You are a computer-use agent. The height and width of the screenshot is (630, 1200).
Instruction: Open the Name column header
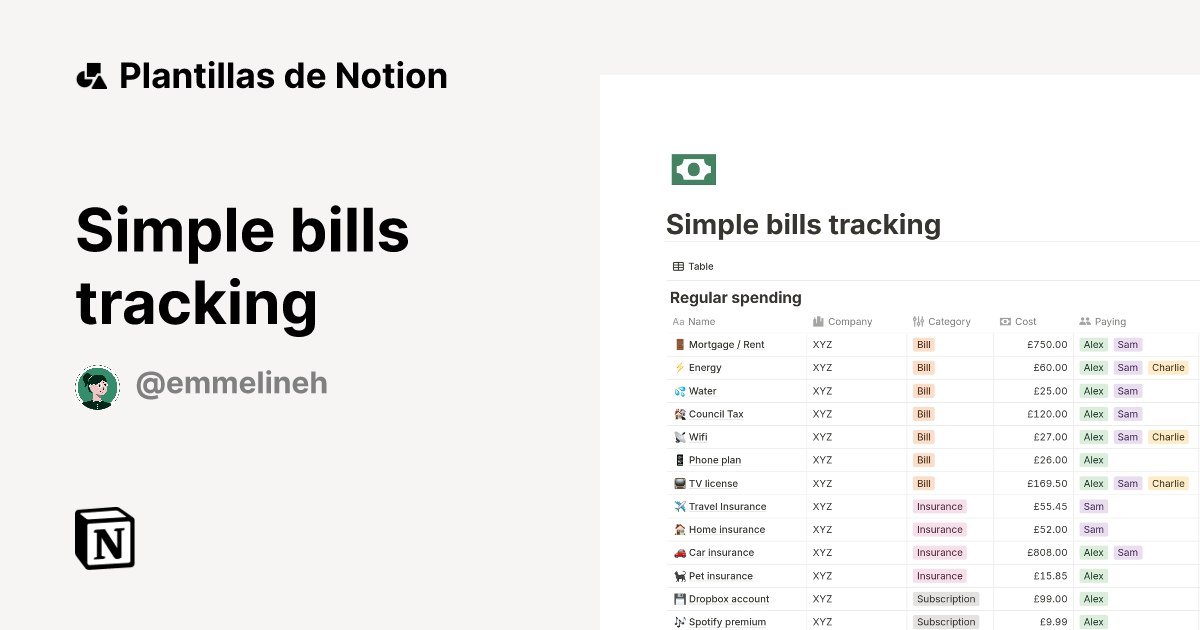point(694,321)
